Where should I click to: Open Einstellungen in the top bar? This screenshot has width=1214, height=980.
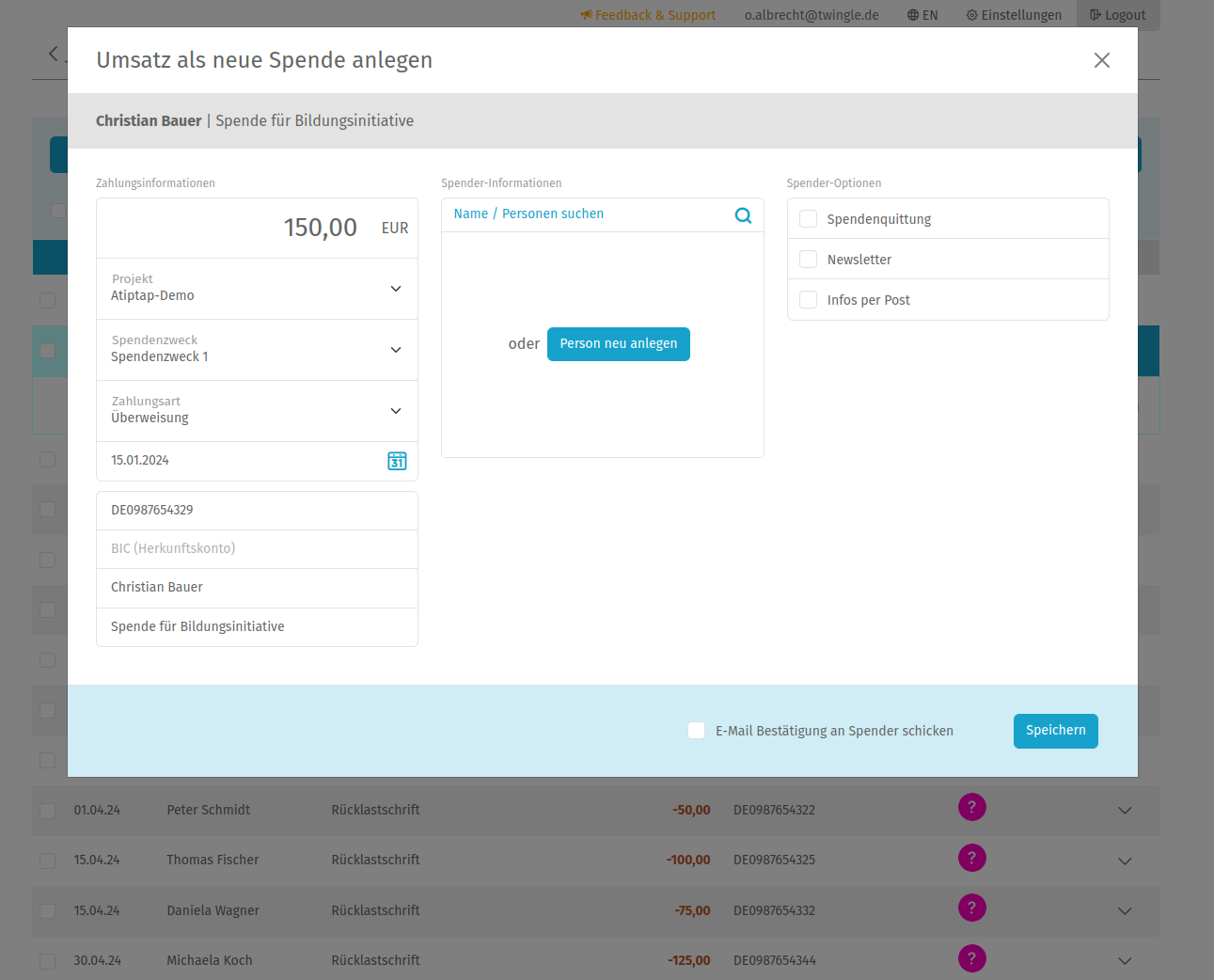[1014, 15]
